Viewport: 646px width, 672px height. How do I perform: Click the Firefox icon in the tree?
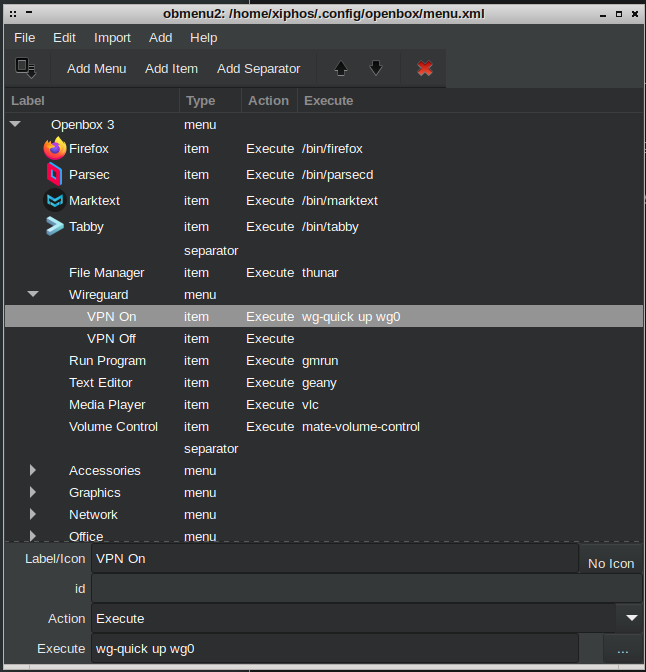[55, 148]
